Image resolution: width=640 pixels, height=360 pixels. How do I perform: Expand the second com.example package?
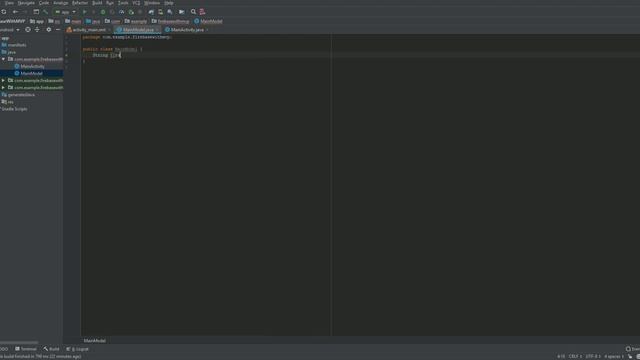[3, 80]
